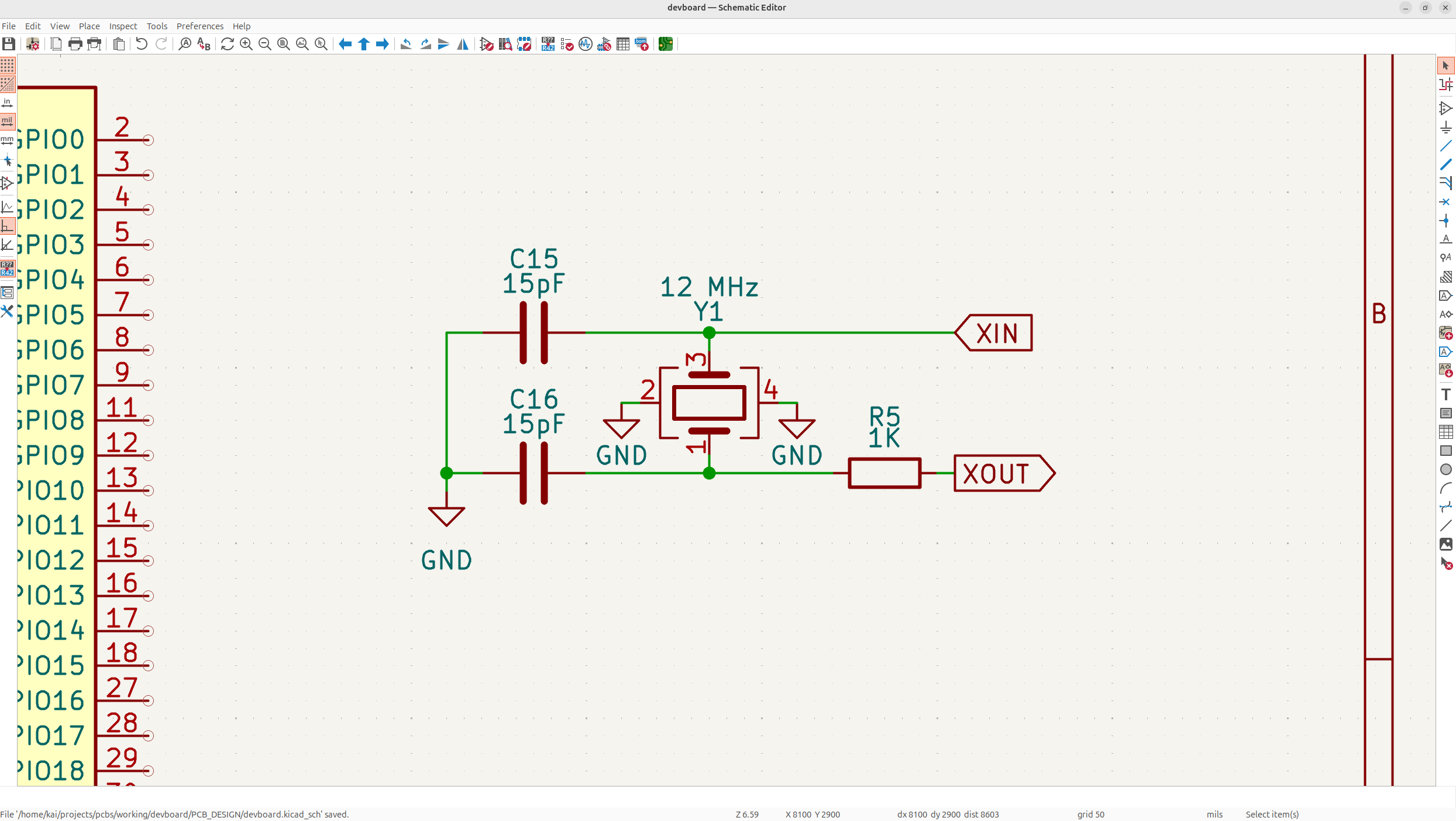Select the Add Wire tool
Viewport: 1456px width, 821px height.
tap(1445, 146)
